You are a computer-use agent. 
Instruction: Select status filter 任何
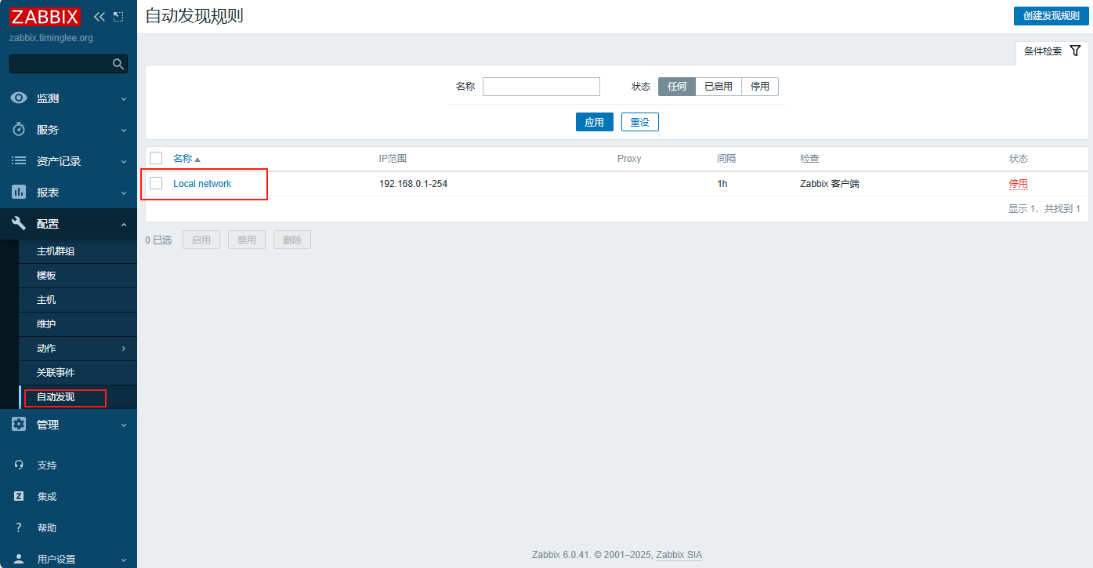[x=677, y=86]
